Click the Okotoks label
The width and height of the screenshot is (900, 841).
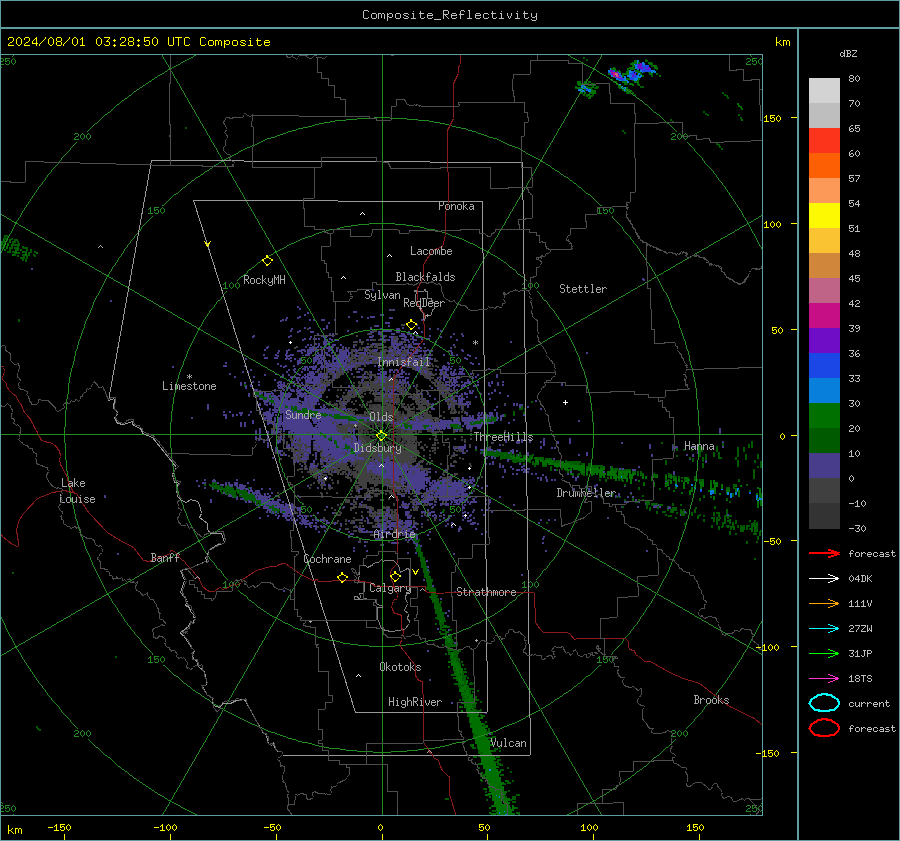[400, 667]
